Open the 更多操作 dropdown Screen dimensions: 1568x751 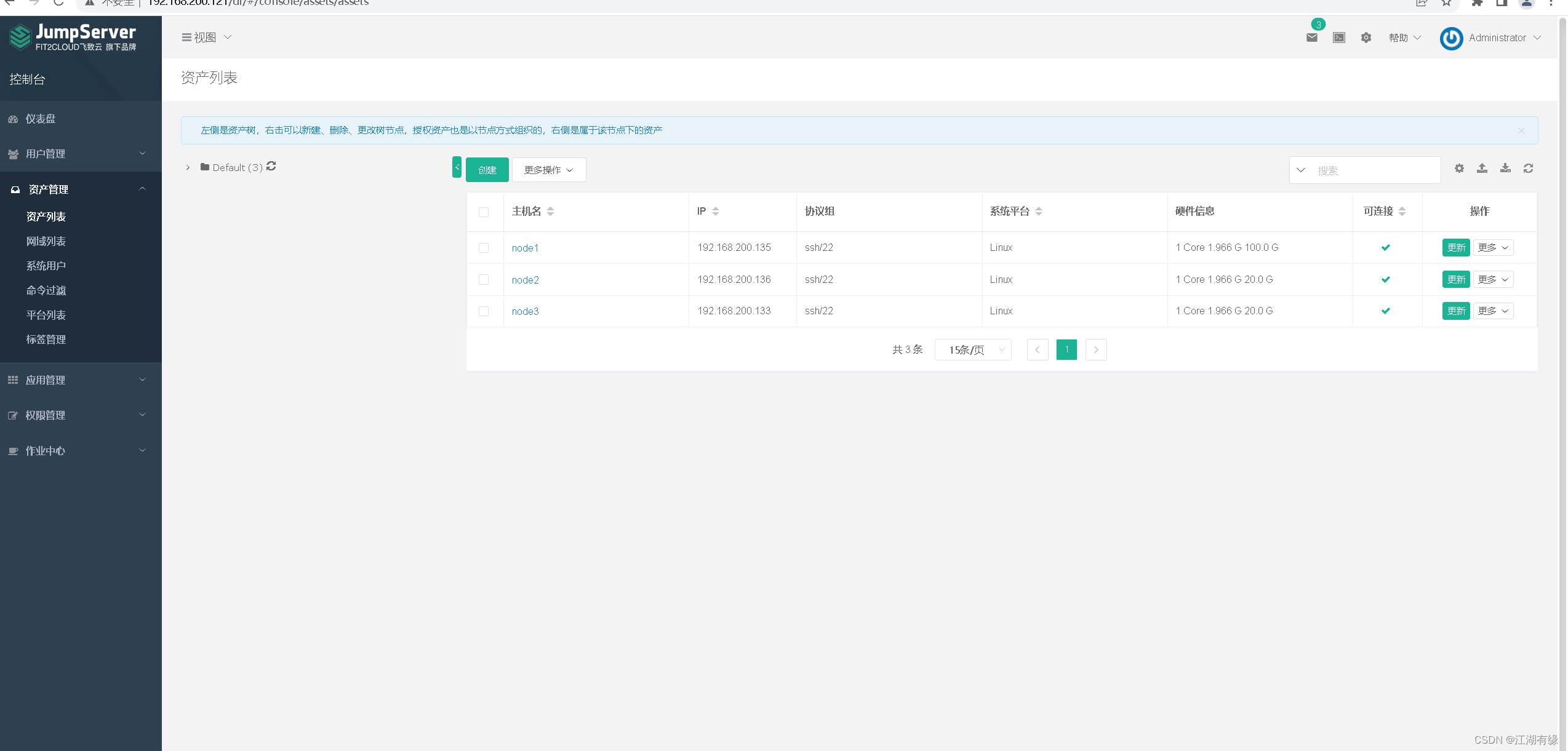(549, 170)
